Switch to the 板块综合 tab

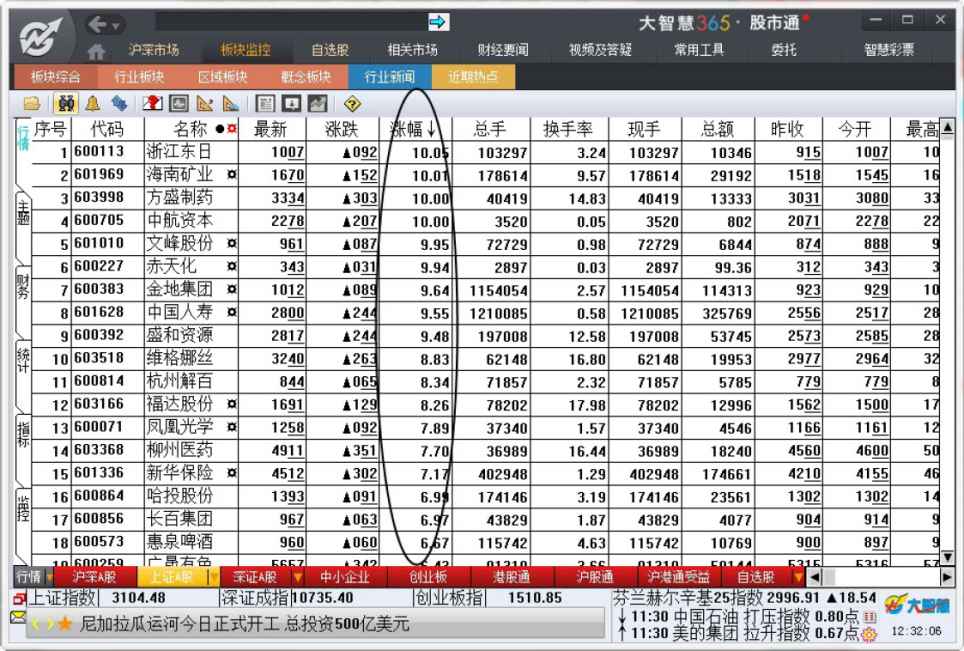(55, 77)
